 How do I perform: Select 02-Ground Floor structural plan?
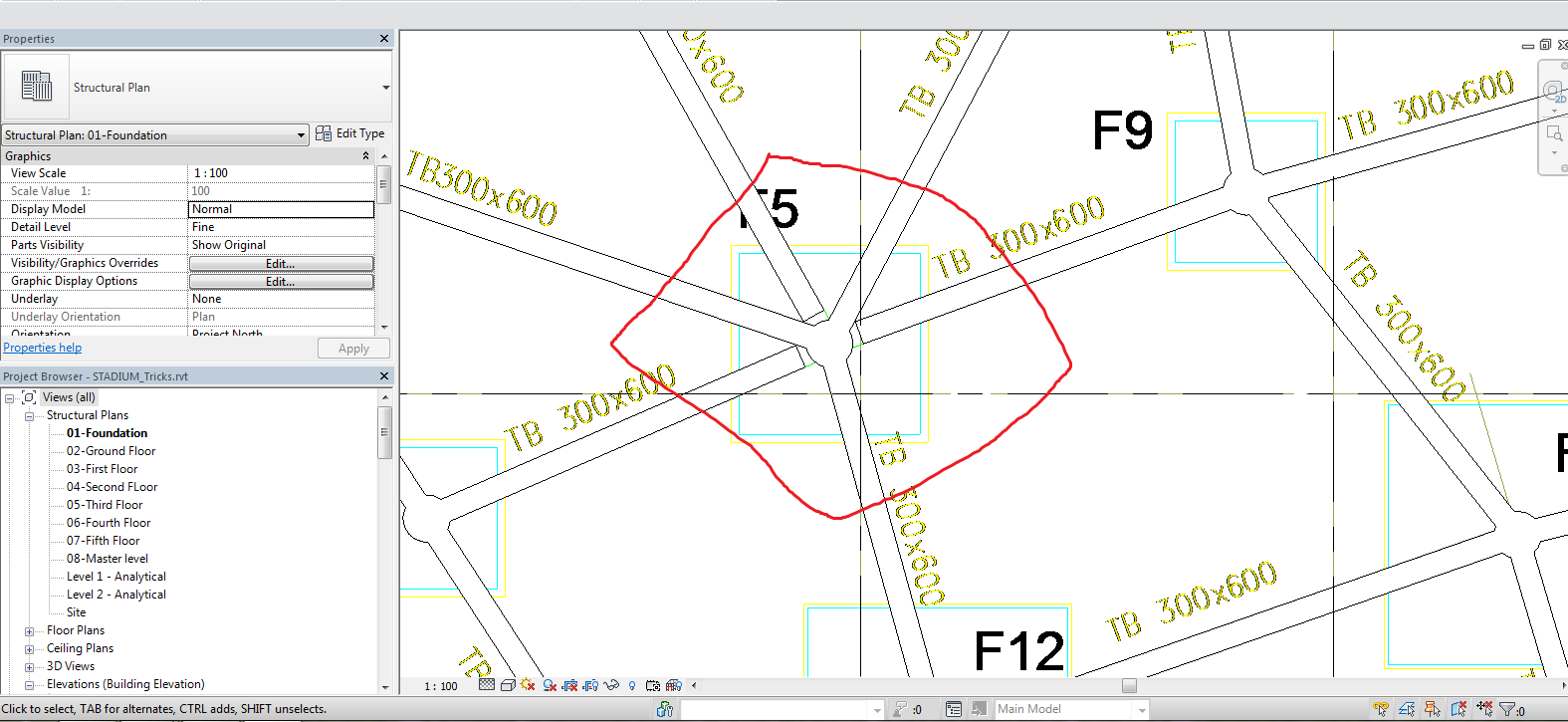(x=111, y=451)
